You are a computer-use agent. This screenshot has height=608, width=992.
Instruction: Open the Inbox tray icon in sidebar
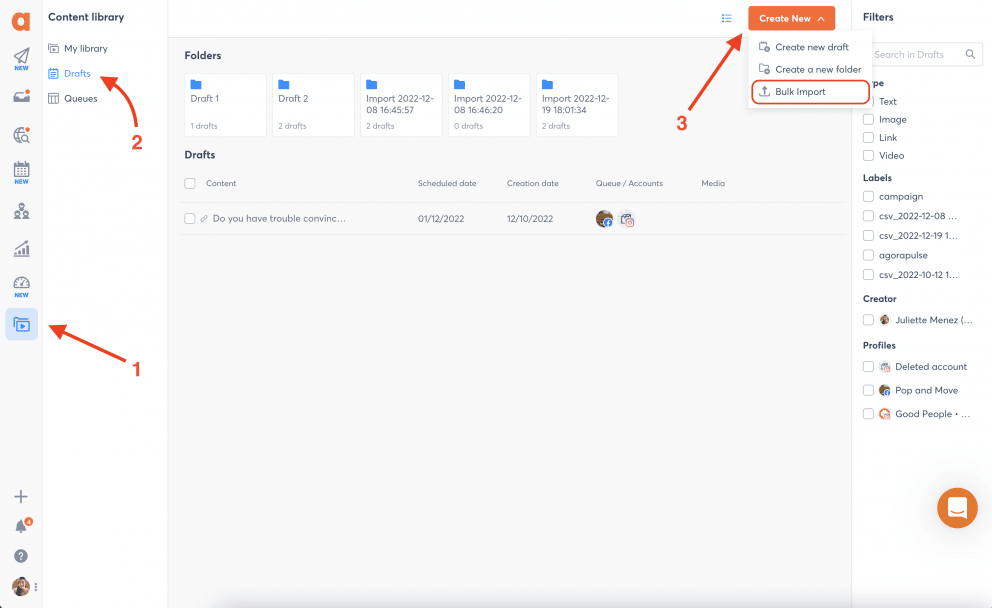[x=22, y=97]
